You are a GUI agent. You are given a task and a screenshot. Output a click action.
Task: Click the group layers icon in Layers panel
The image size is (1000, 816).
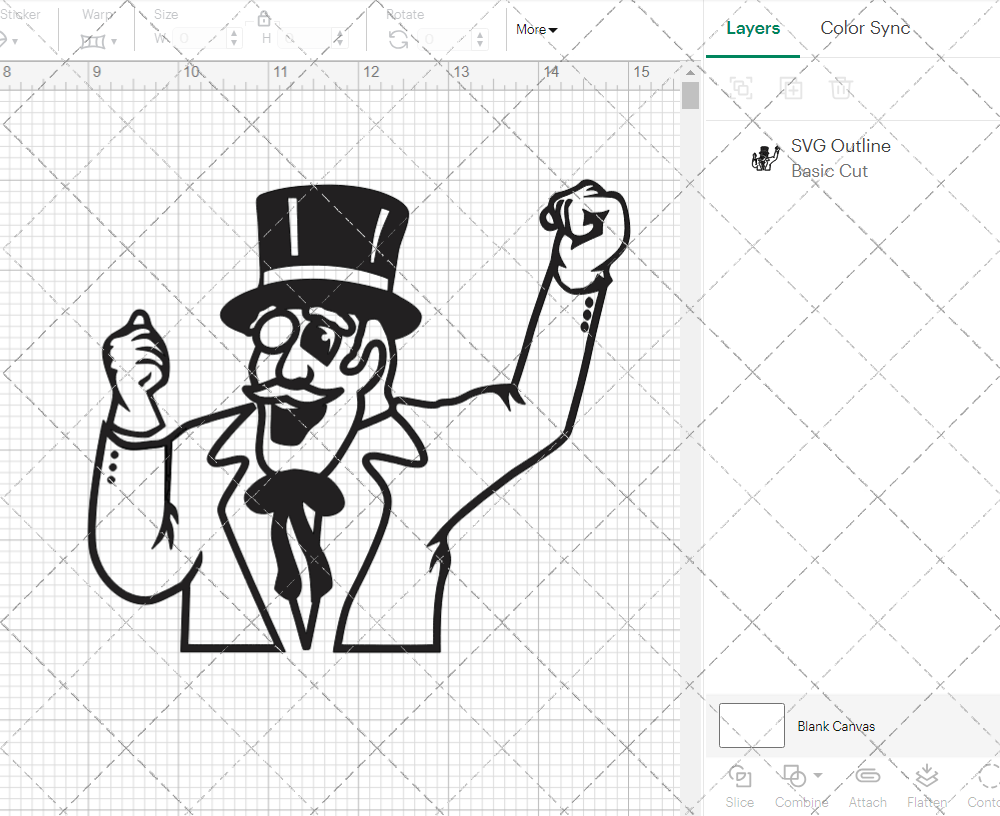pyautogui.click(x=741, y=88)
